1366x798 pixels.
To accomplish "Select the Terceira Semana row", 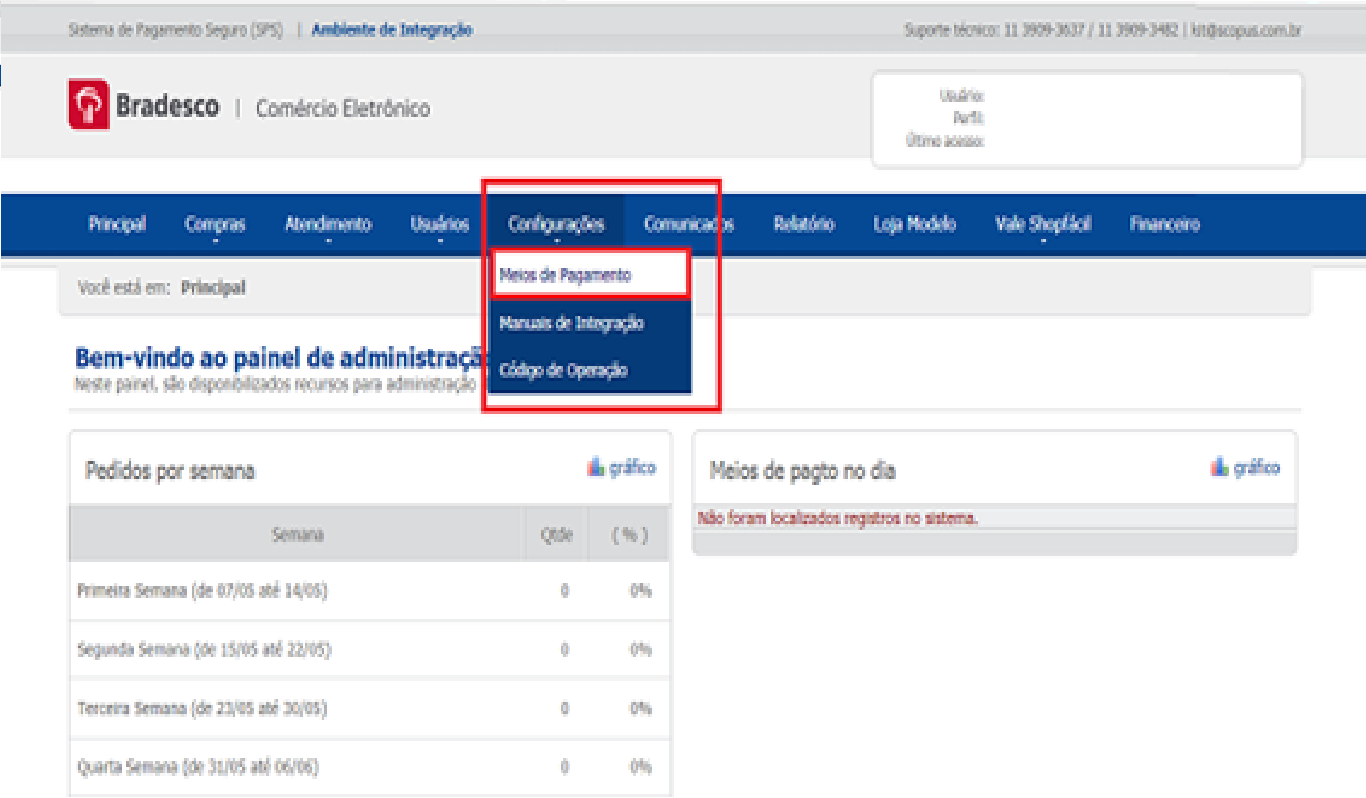I will point(370,709).
